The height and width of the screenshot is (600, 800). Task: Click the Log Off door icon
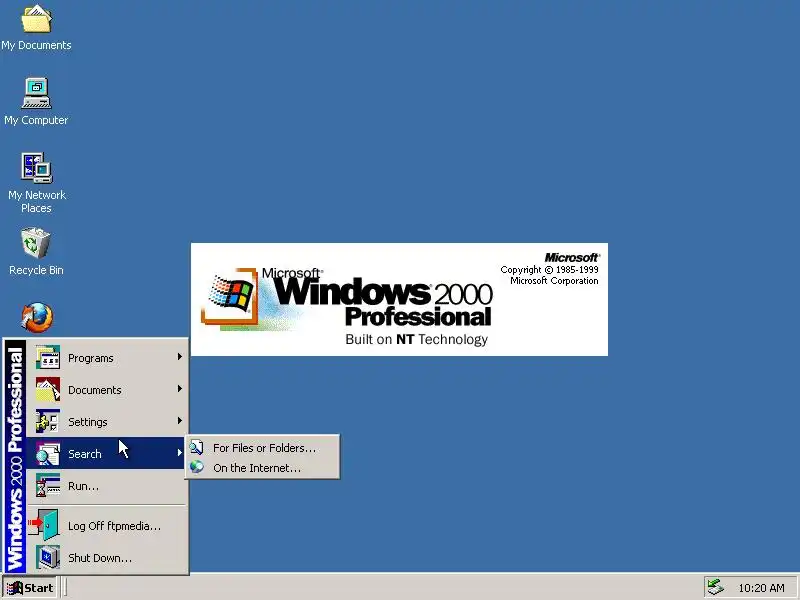point(44,525)
